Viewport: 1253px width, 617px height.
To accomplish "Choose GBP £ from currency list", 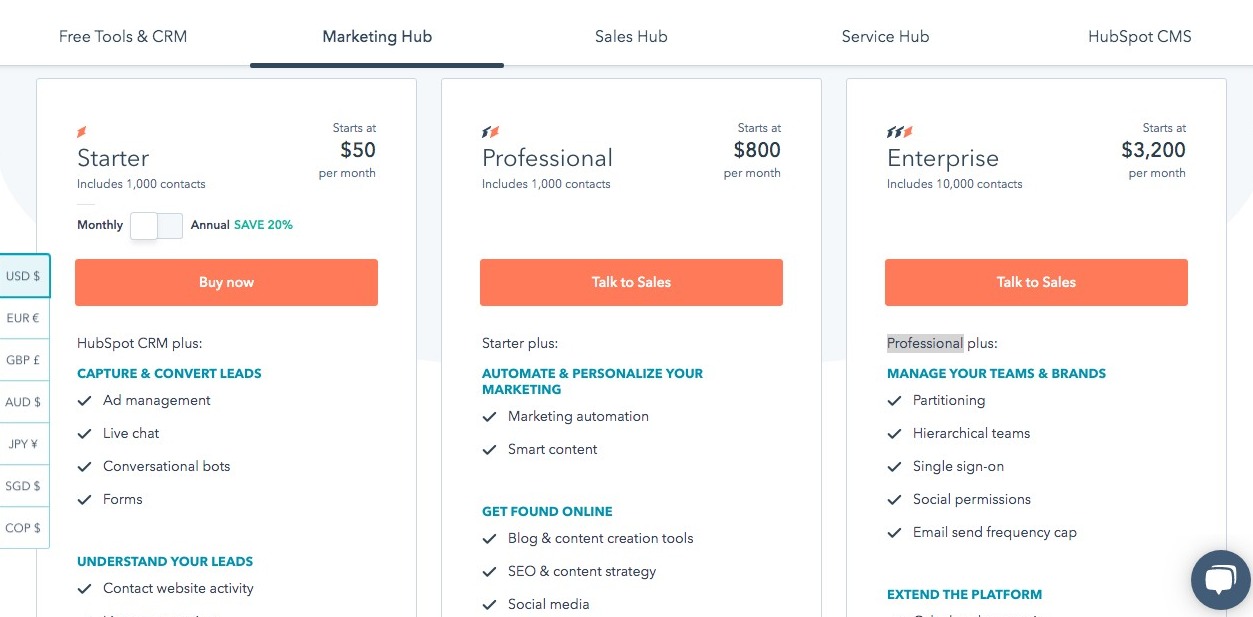I will point(24,360).
